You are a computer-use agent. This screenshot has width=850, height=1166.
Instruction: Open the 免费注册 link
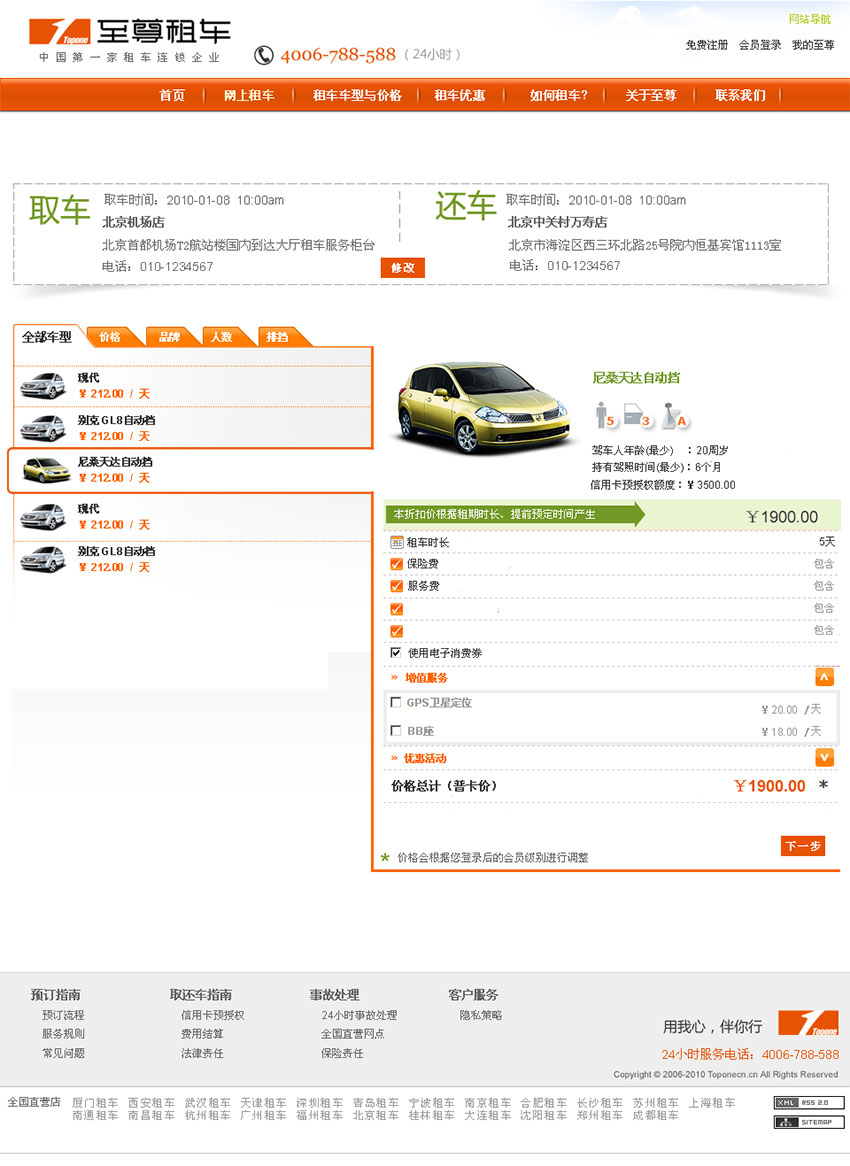[x=706, y=45]
